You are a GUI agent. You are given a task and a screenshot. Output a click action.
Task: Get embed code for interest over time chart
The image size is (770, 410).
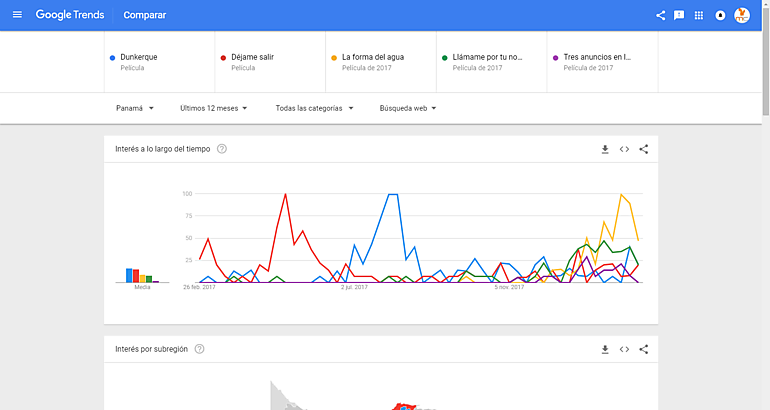coord(624,149)
